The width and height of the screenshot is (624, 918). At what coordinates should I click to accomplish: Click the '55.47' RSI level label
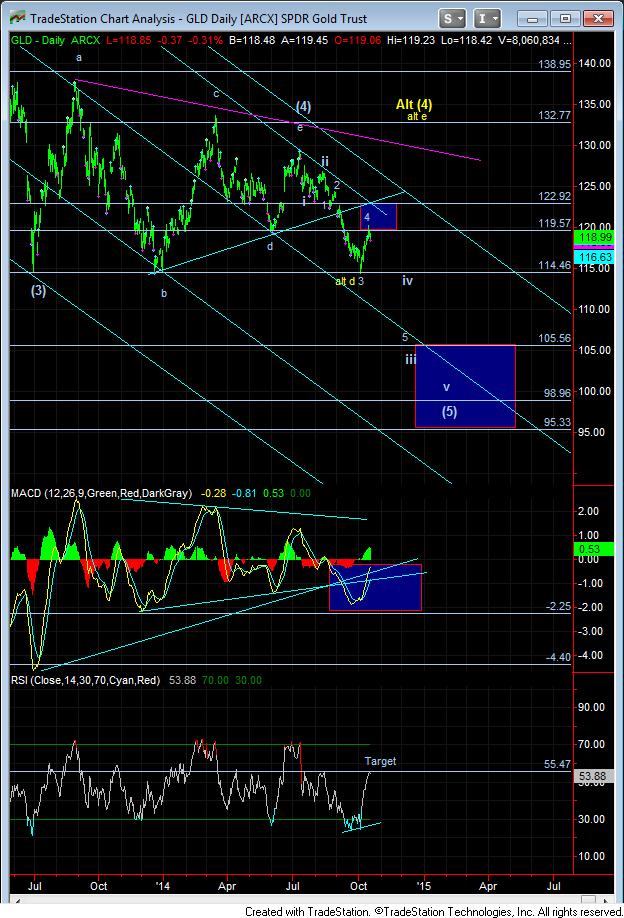click(557, 765)
